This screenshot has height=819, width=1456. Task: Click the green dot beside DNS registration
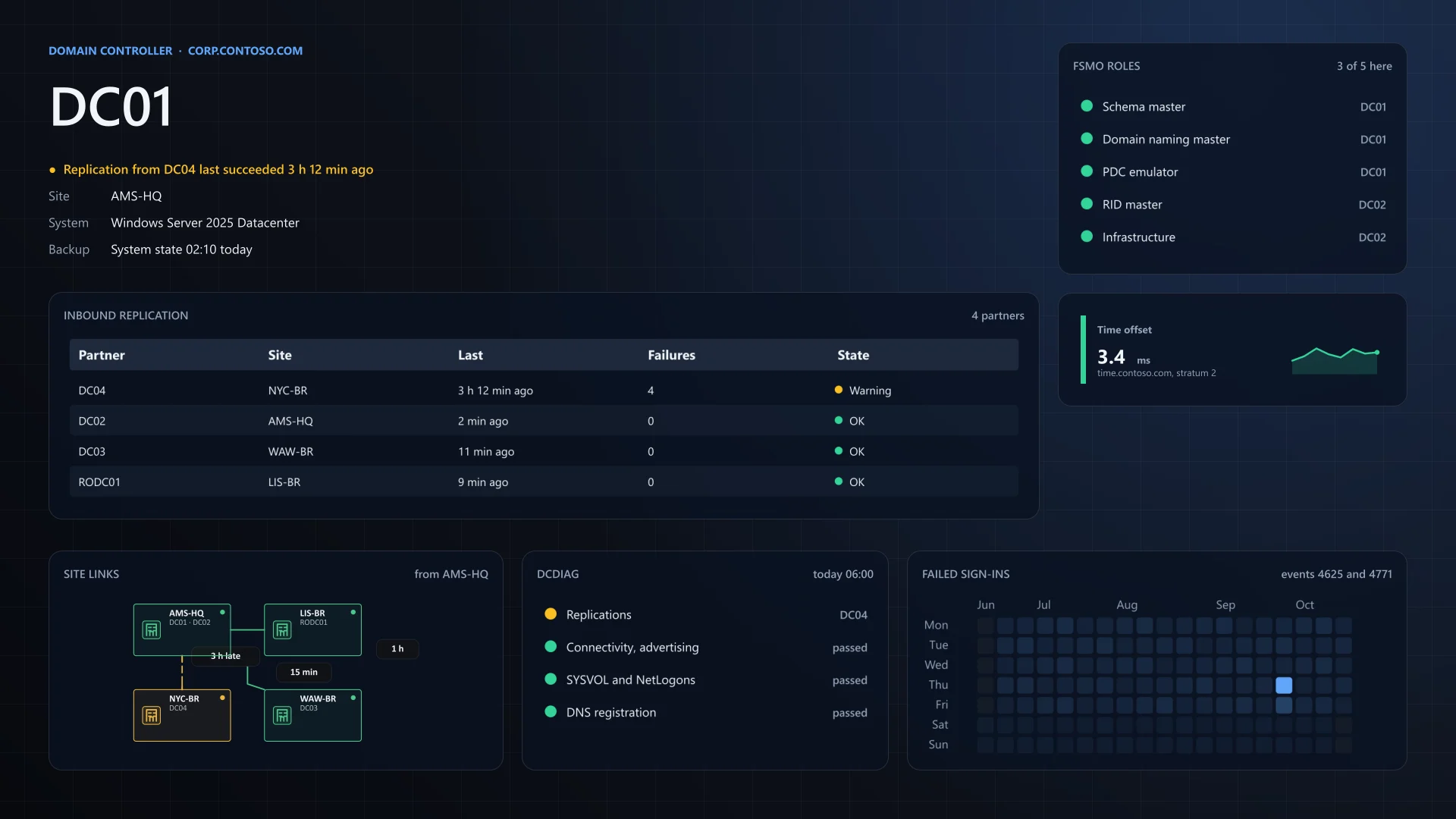coord(551,712)
